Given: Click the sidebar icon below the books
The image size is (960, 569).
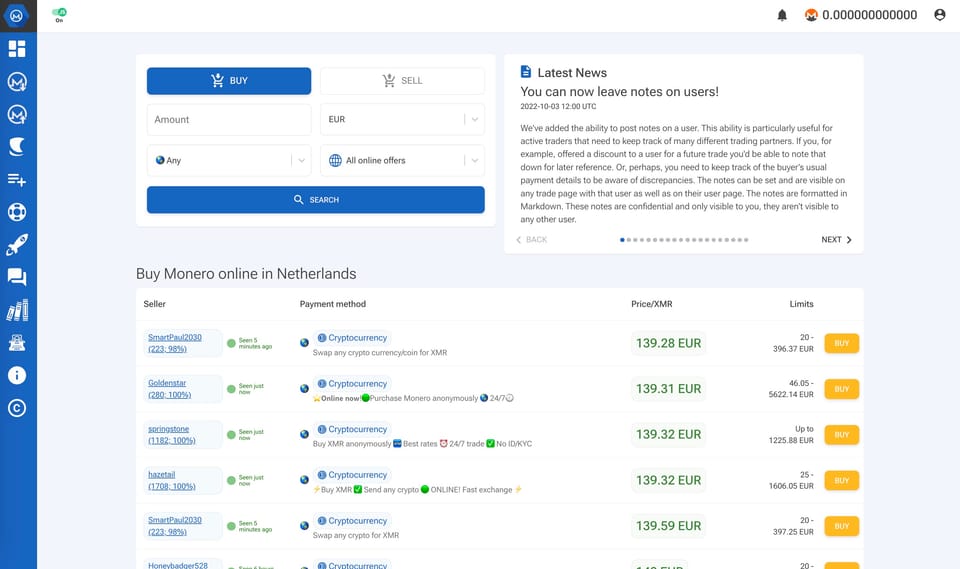Looking at the screenshot, I should click(x=17, y=343).
